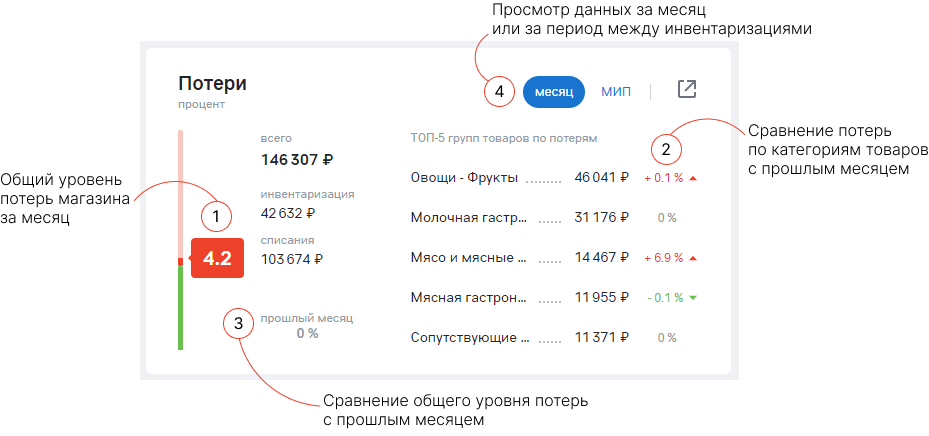Select the Мясо и мясные group row
The image size is (929, 436).
coord(468,258)
